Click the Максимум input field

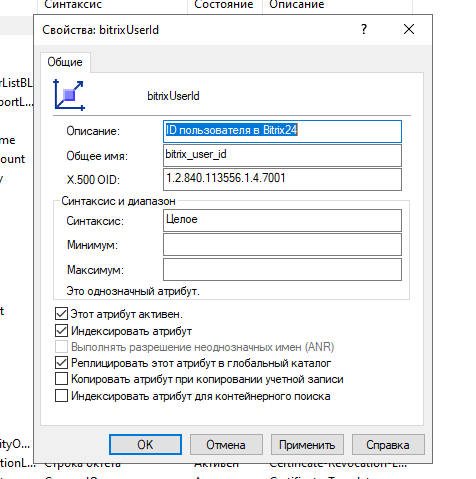(282, 269)
